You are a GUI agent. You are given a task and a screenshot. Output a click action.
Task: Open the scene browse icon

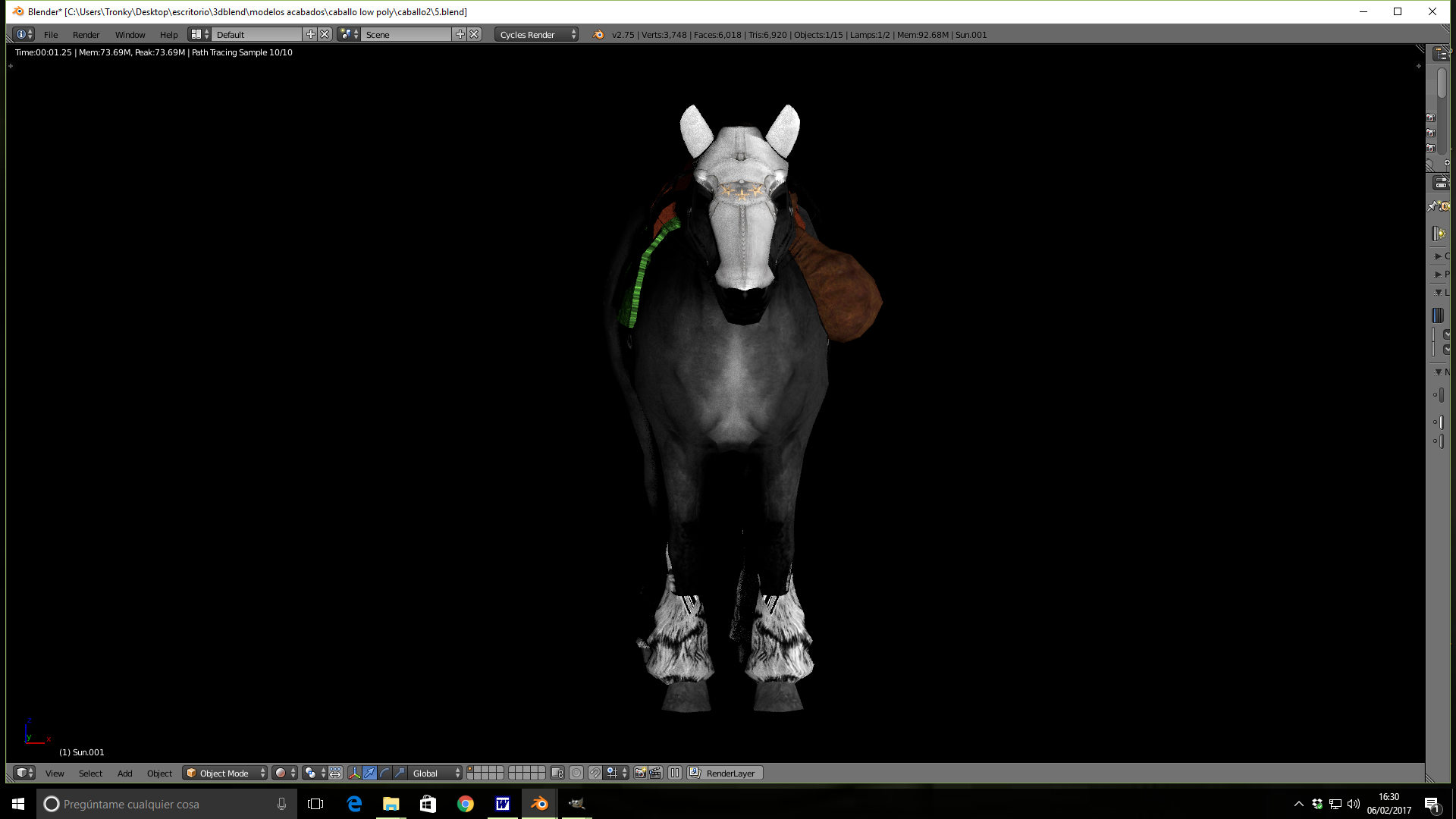[x=349, y=34]
